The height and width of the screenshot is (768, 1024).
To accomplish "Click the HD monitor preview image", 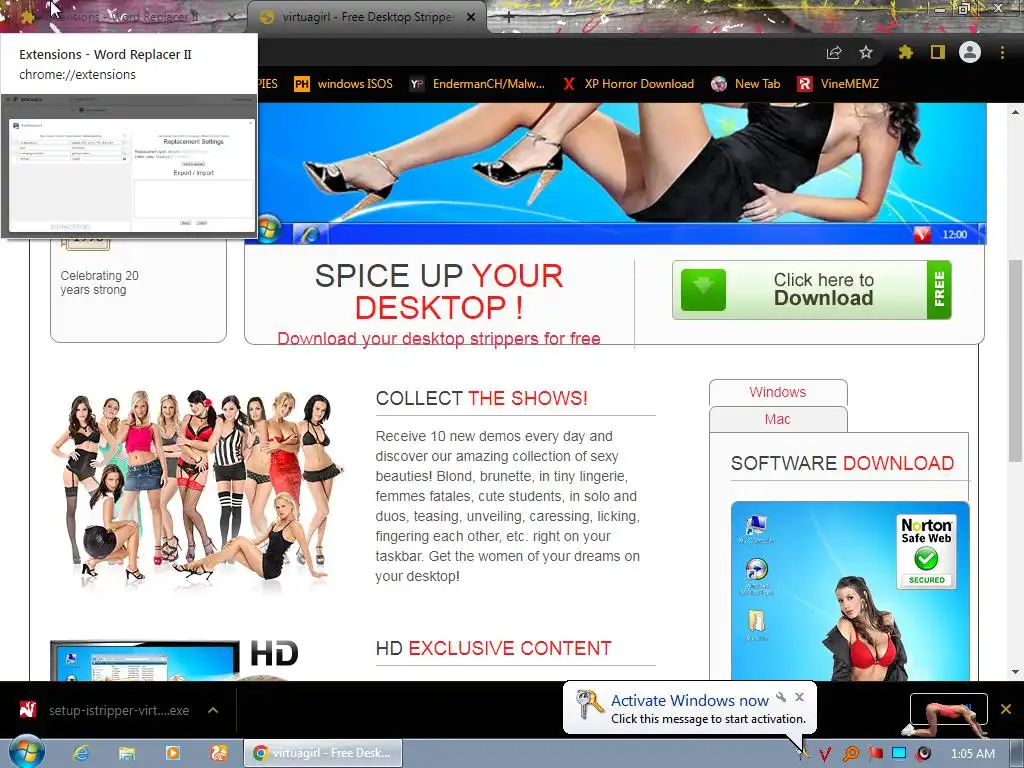I will pyautogui.click(x=145, y=661).
